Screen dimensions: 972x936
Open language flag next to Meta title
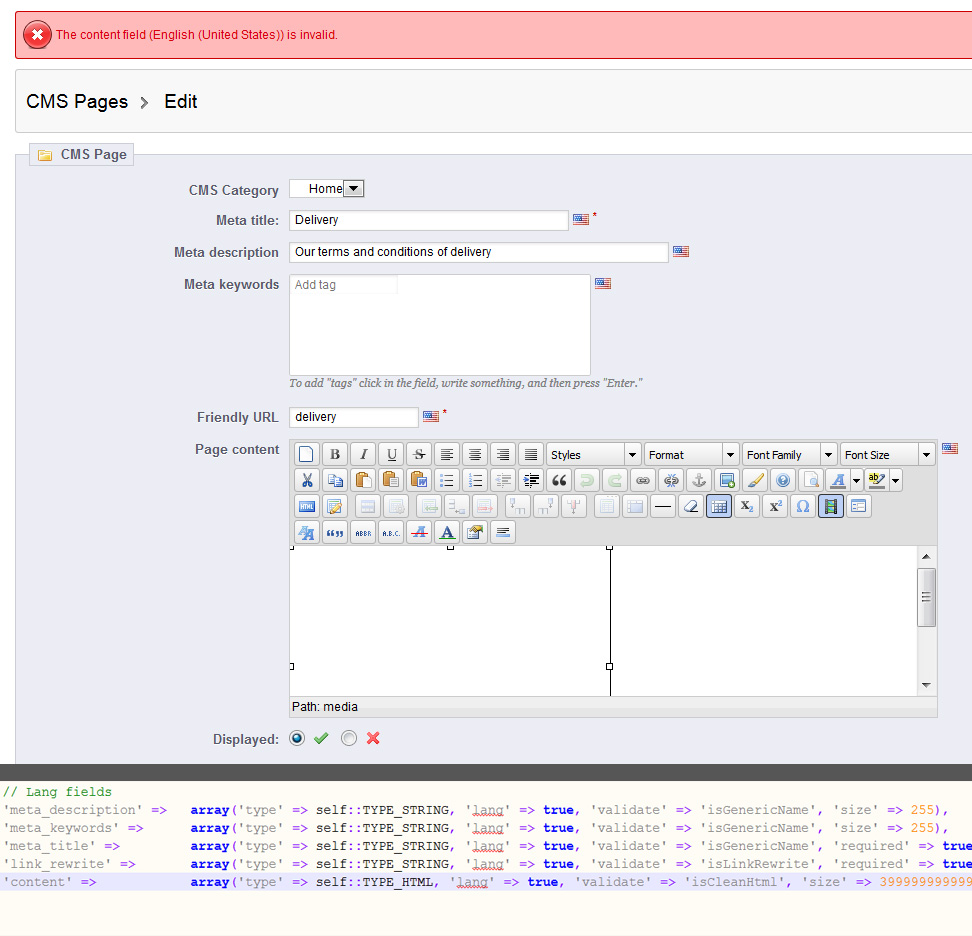pos(581,219)
